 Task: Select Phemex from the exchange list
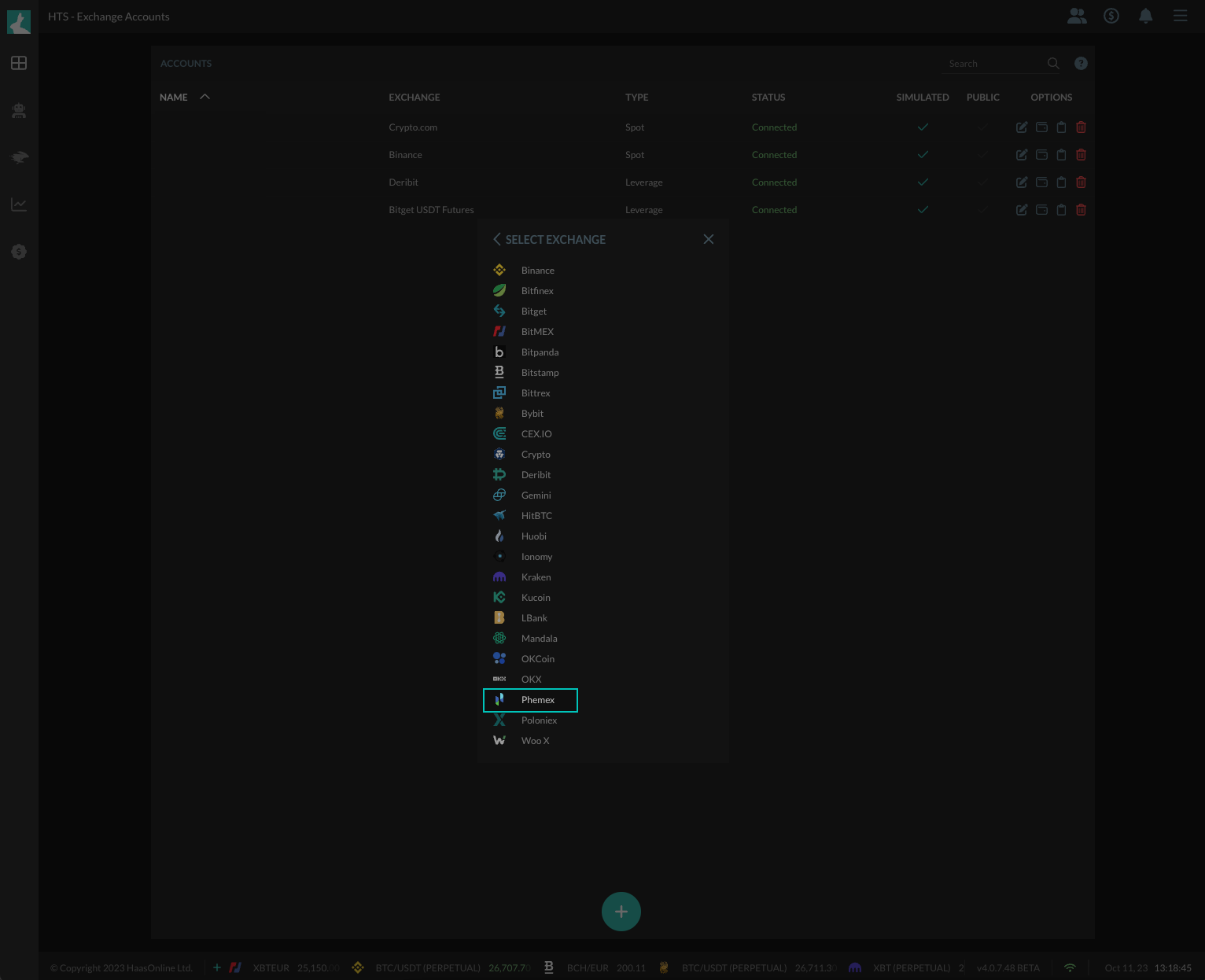click(x=537, y=699)
